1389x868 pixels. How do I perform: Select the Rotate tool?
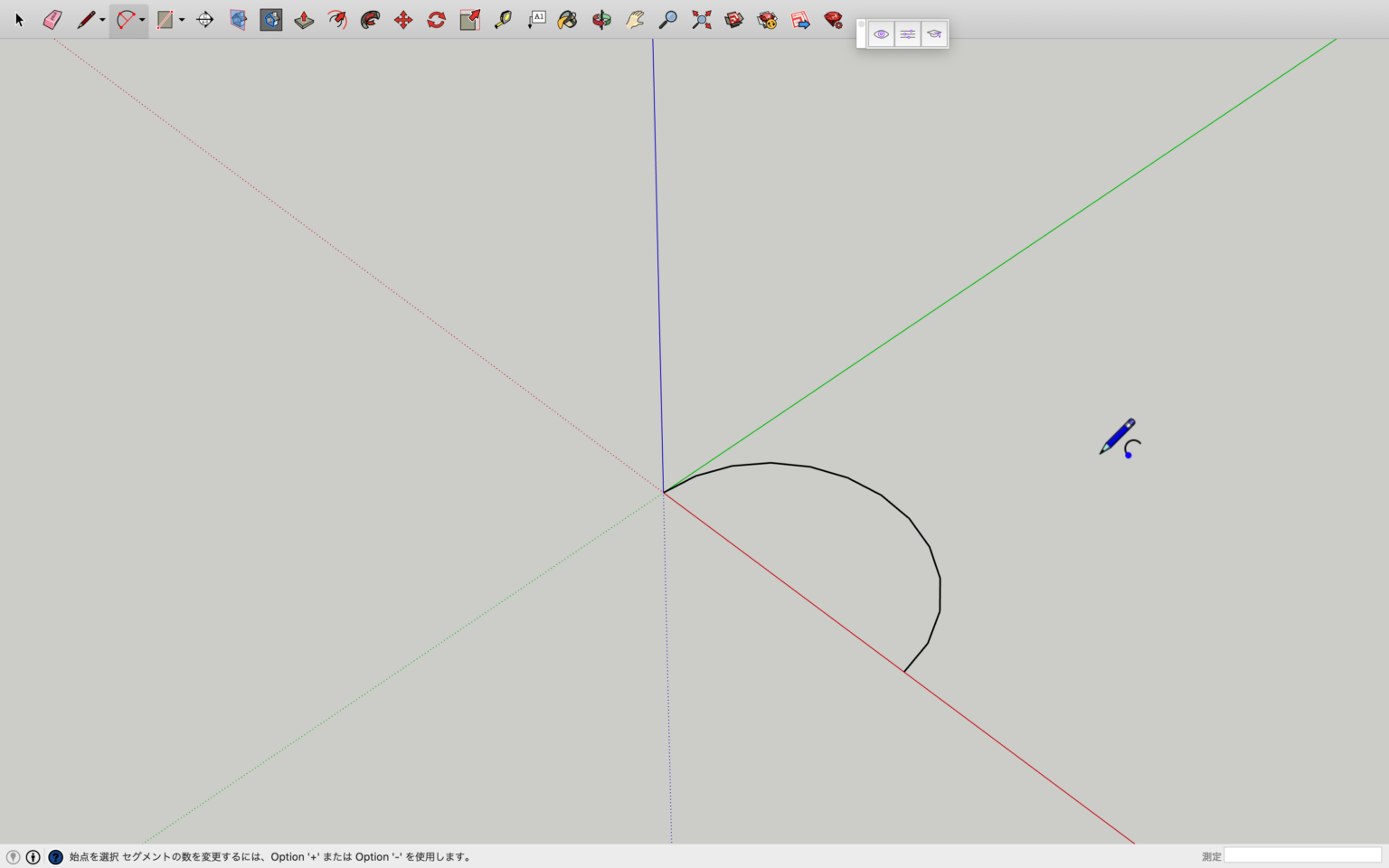437,20
